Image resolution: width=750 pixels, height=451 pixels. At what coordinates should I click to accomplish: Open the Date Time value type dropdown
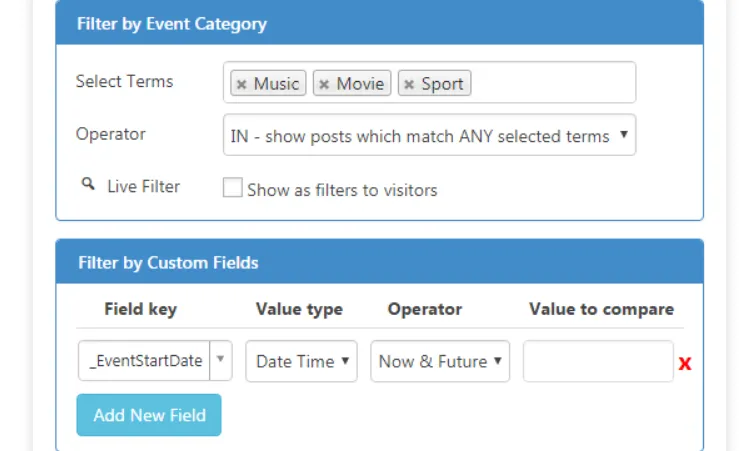[x=301, y=361]
